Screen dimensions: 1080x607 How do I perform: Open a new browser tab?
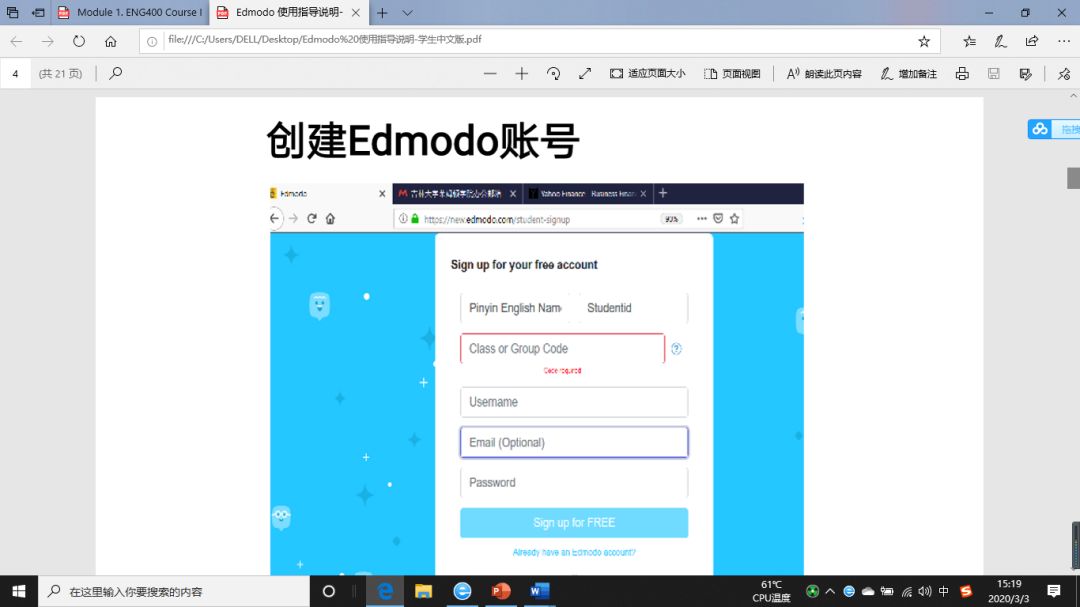(382, 12)
